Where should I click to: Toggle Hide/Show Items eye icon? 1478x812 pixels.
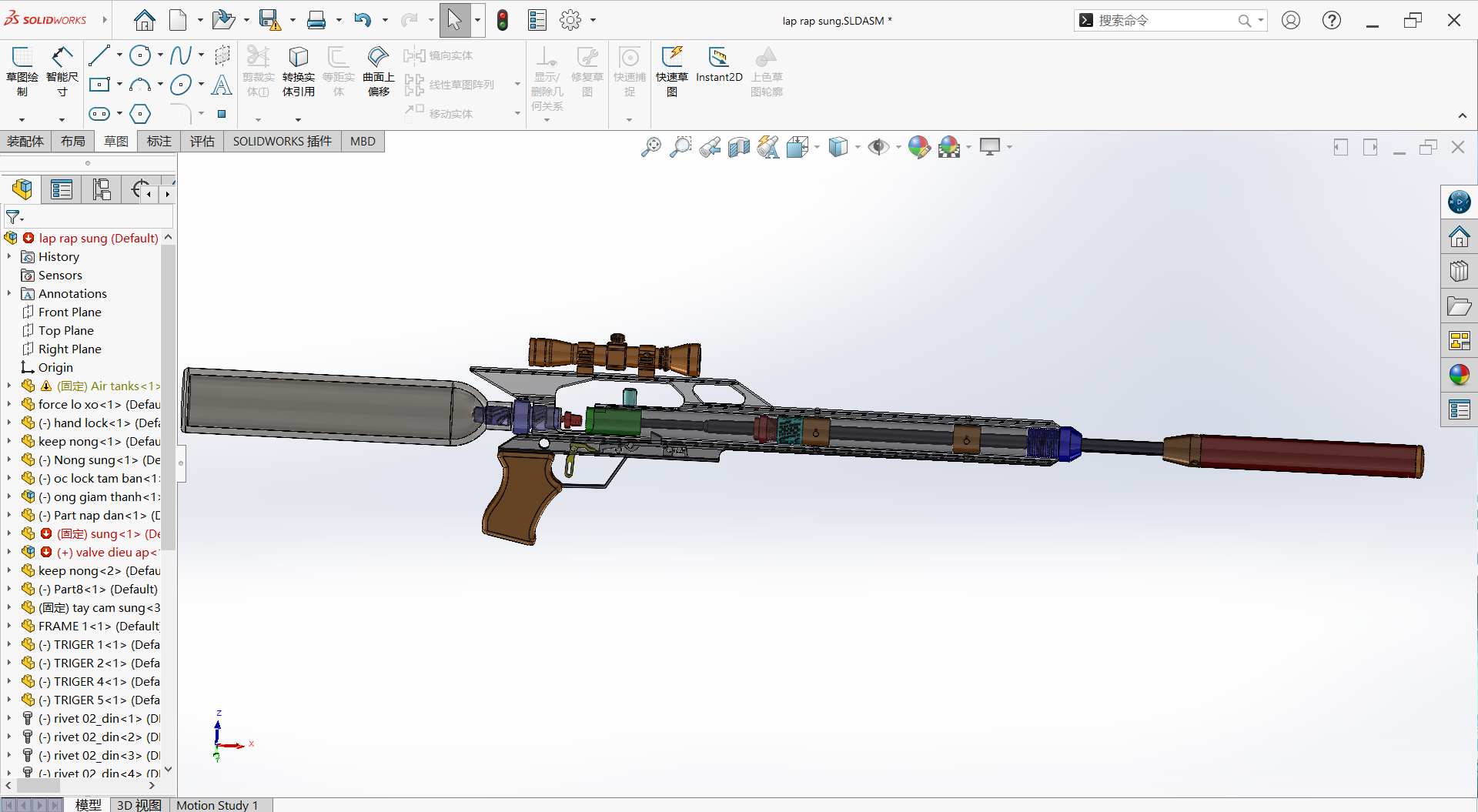[x=878, y=147]
